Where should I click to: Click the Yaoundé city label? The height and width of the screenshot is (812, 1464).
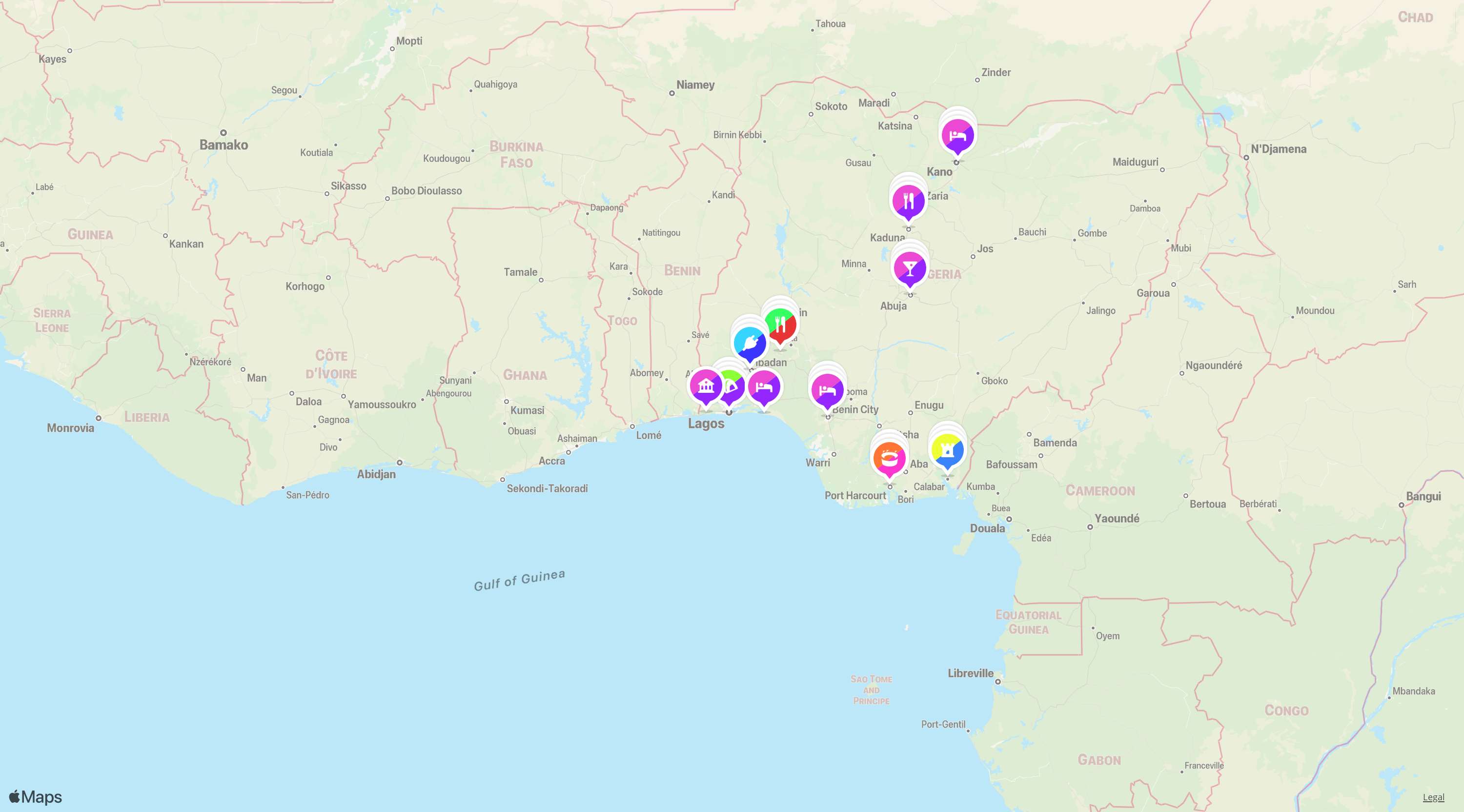[1117, 518]
